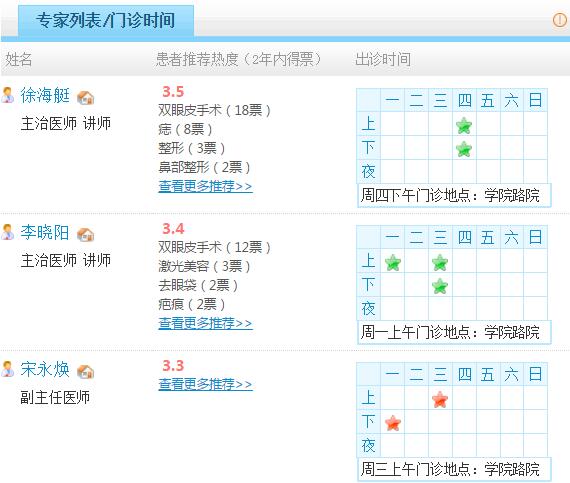Click the house icon next to 李晓阳
Screen dimensions: 570x483
[x=86, y=234]
